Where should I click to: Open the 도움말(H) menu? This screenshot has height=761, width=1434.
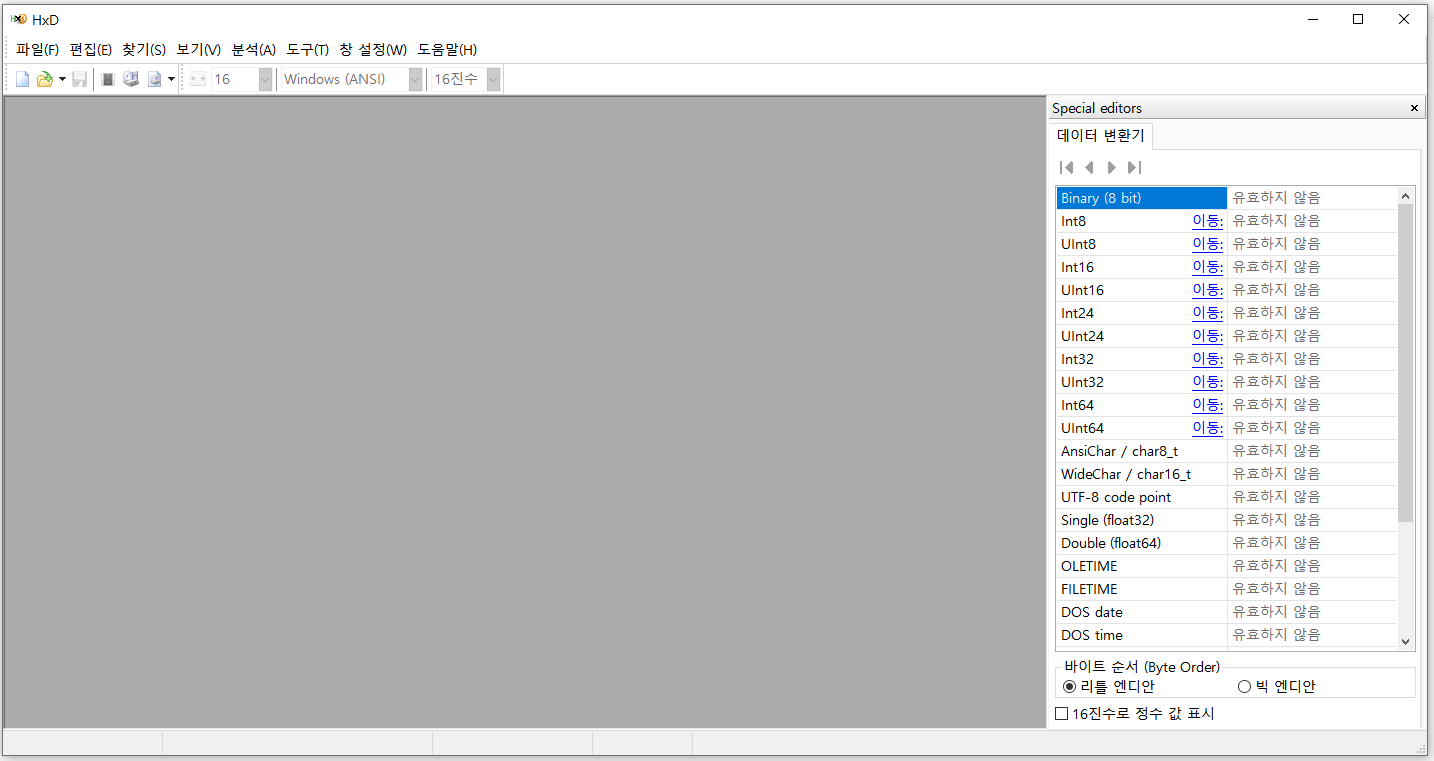[447, 50]
